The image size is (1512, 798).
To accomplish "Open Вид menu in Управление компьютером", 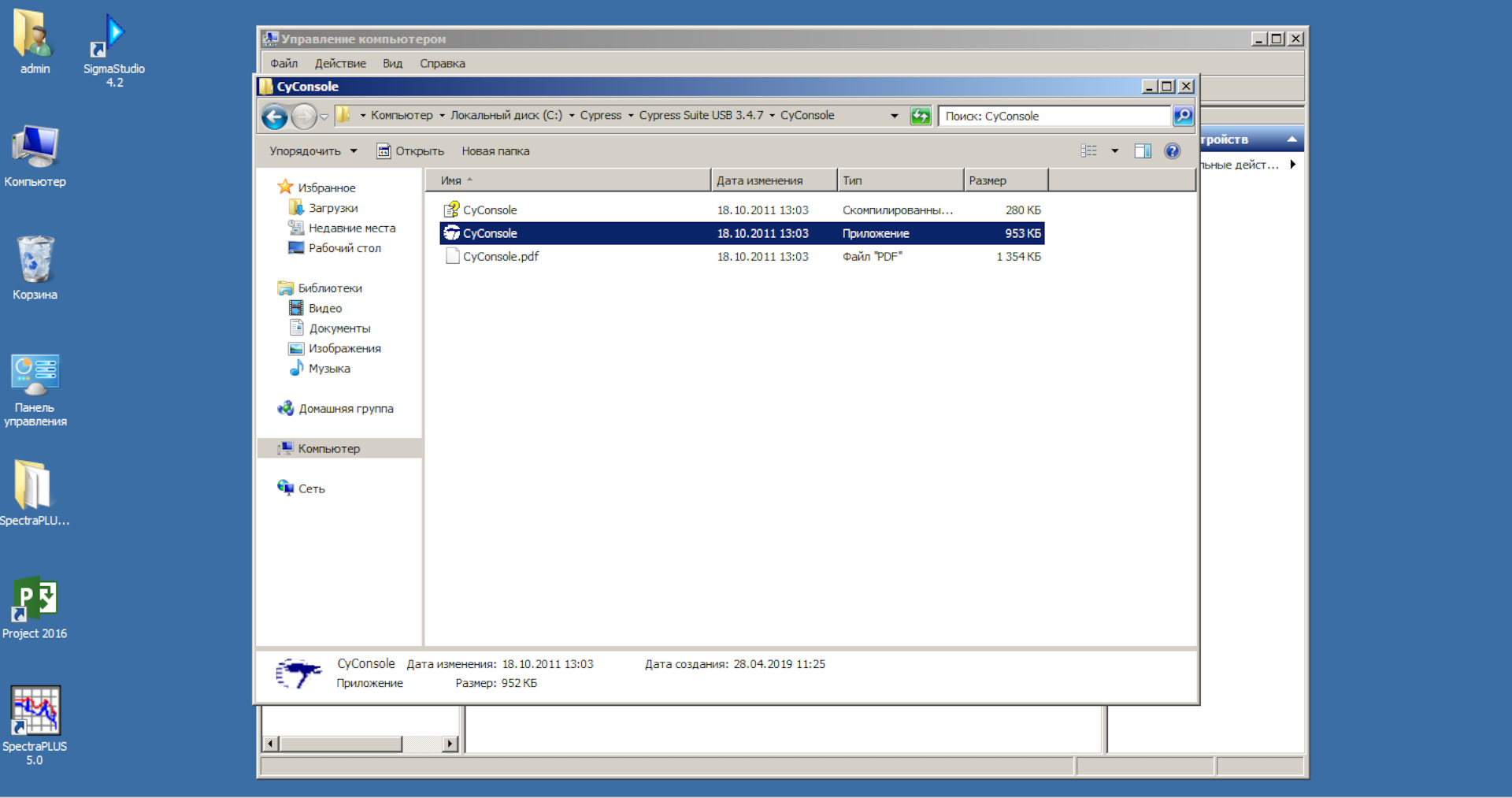I will pos(392,63).
